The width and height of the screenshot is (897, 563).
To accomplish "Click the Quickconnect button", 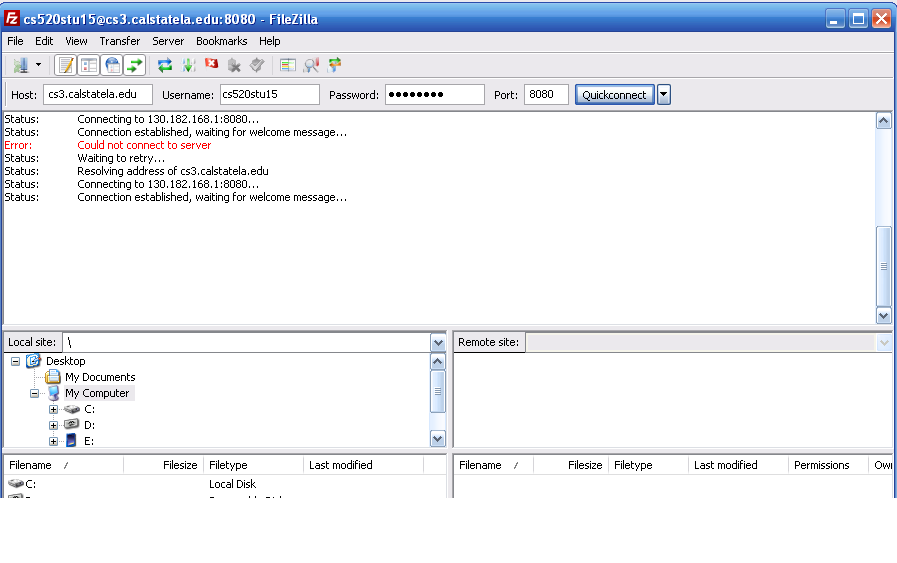I will pos(615,95).
